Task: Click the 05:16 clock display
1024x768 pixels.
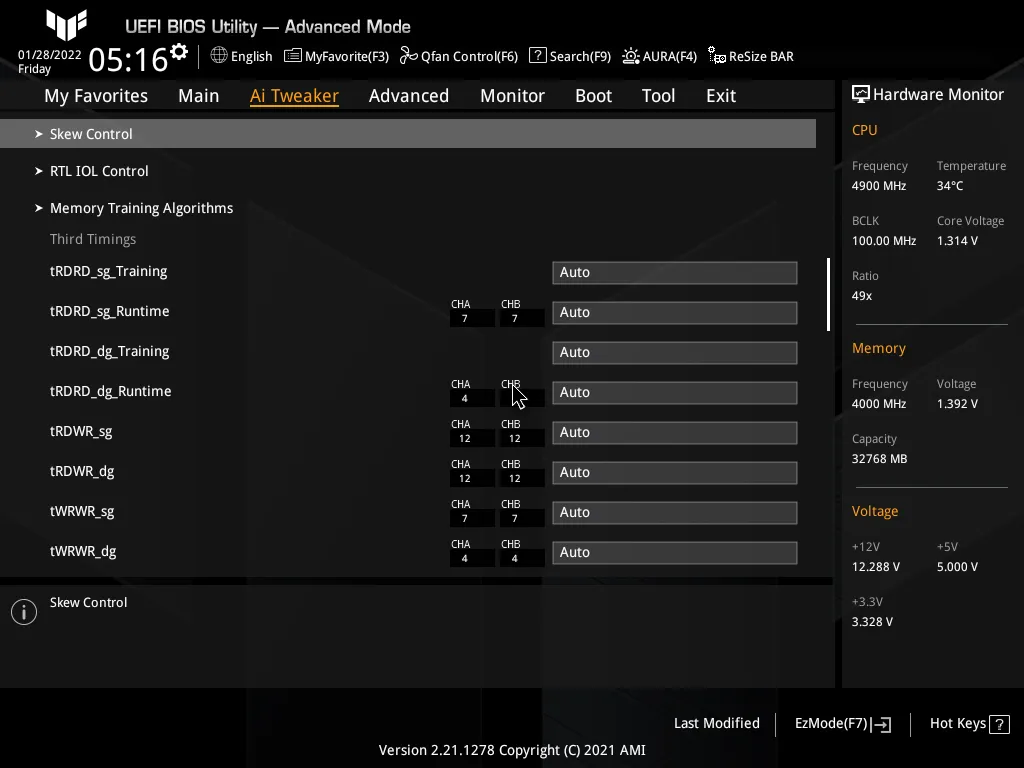Action: 128,59
